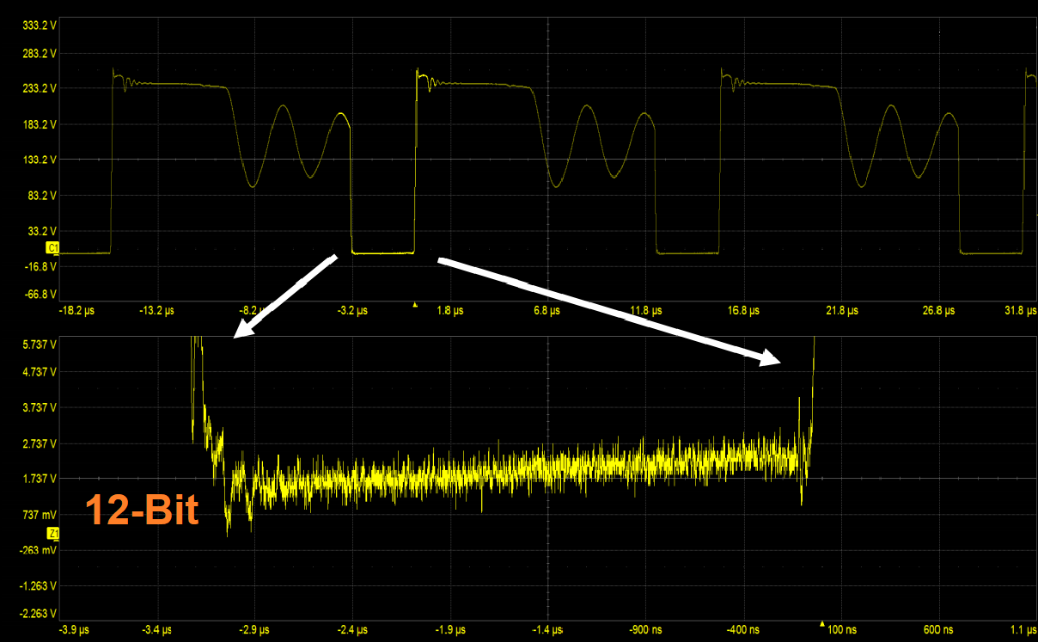Click the -400 ns zoom time label

point(743,630)
